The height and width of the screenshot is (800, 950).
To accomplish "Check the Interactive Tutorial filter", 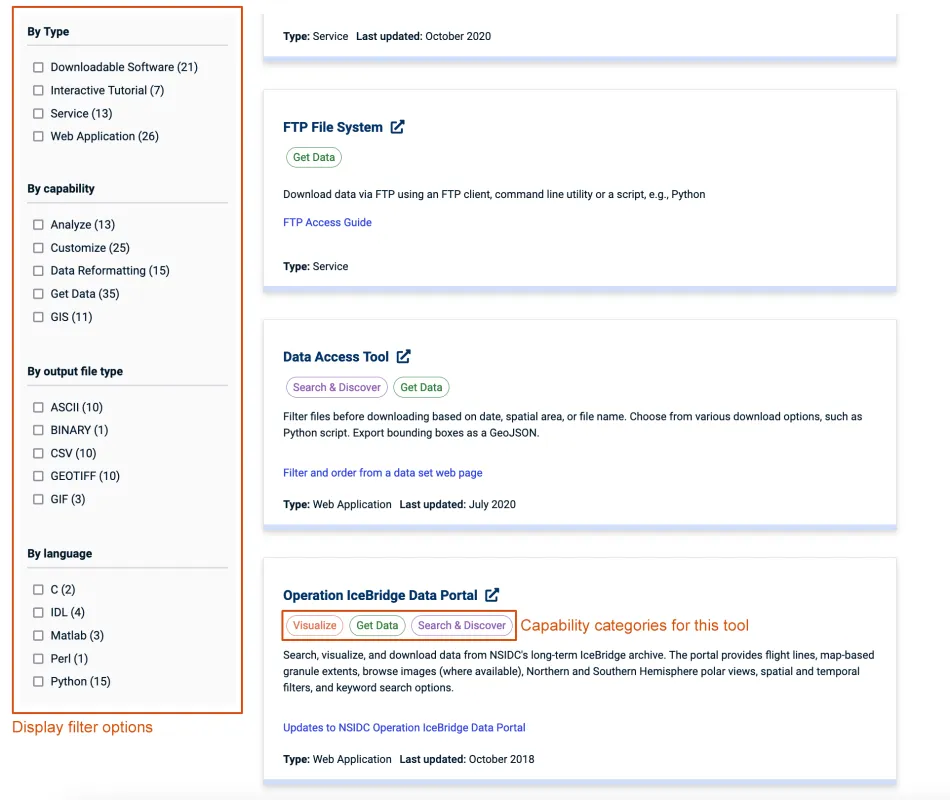I will 37,90.
